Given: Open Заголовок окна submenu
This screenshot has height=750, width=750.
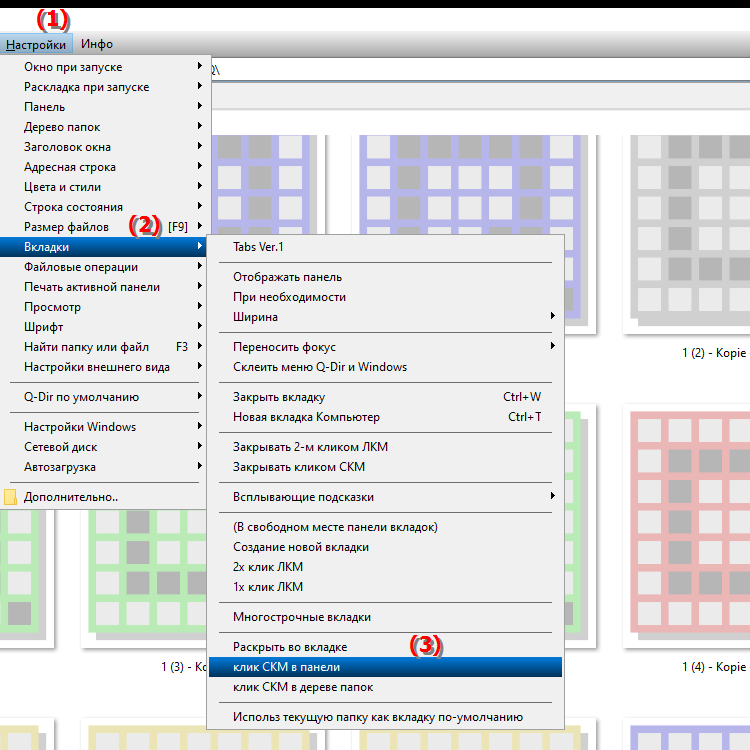Looking at the screenshot, I should click(104, 147).
